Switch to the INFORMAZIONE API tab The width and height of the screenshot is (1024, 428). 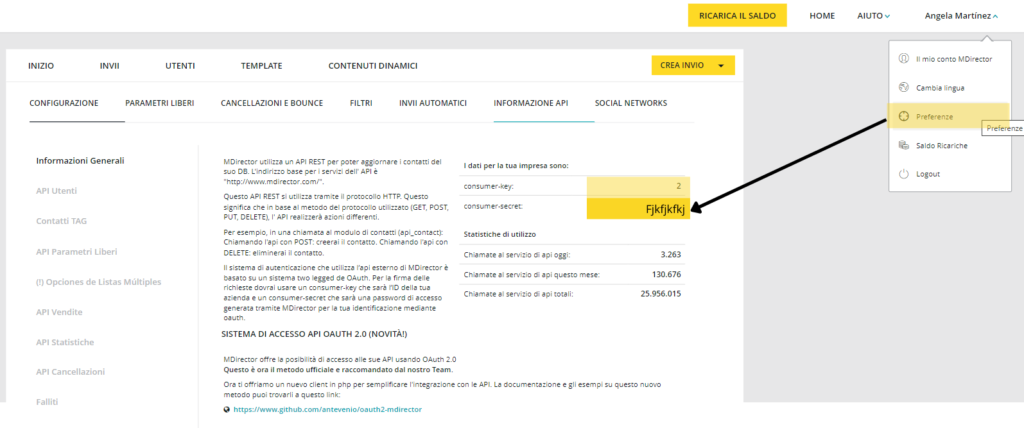(x=531, y=103)
